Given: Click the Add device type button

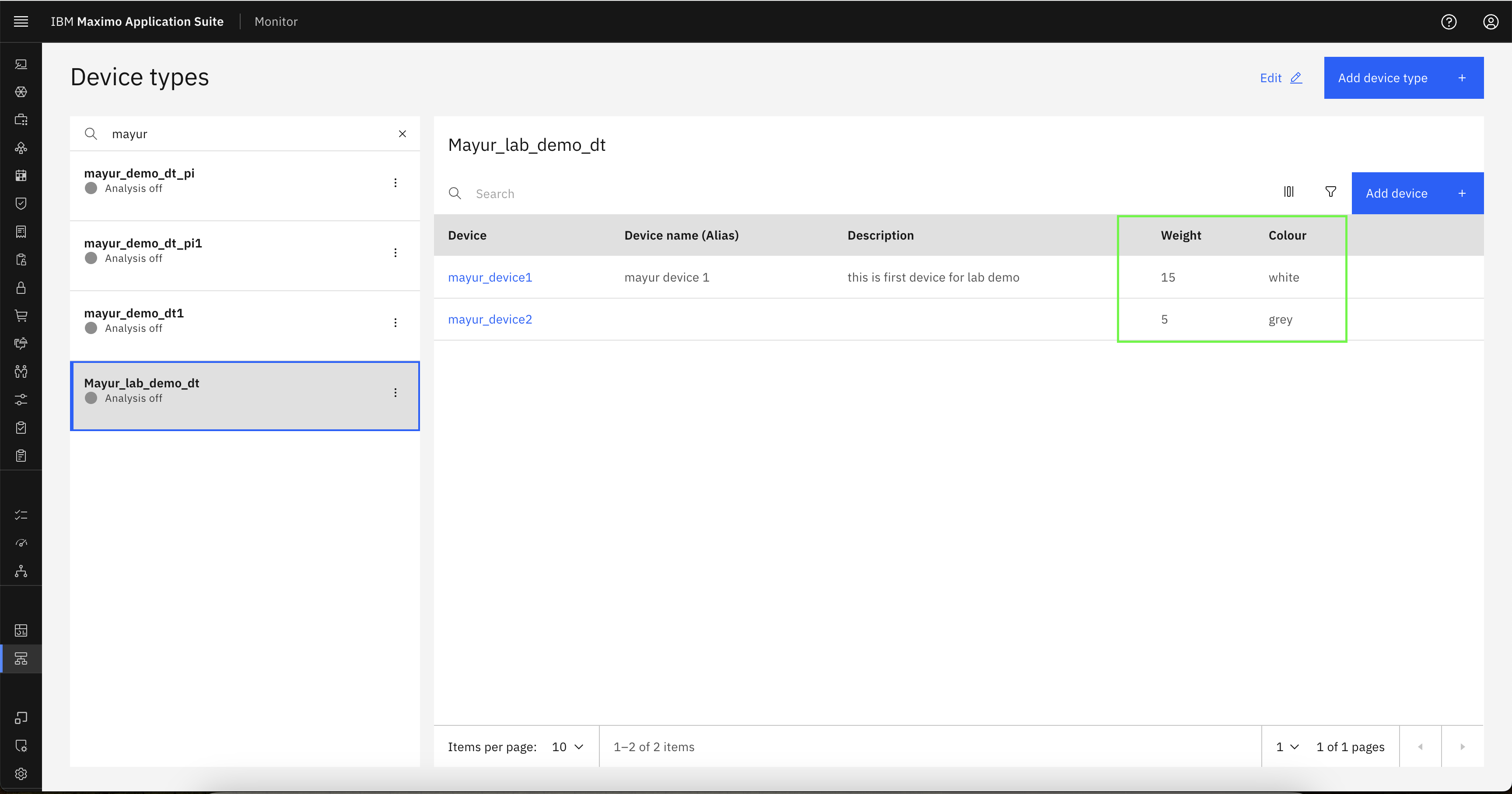Looking at the screenshot, I should pos(1403,78).
